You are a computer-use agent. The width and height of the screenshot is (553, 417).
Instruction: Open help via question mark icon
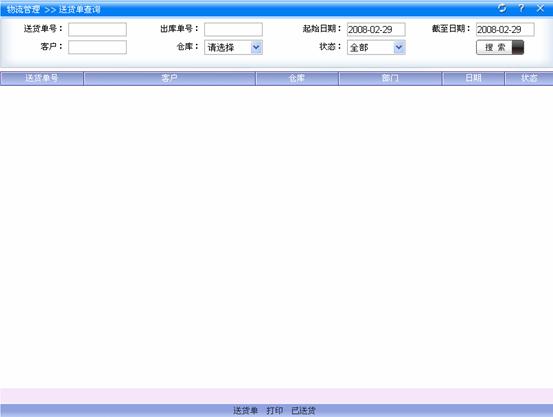click(x=521, y=8)
